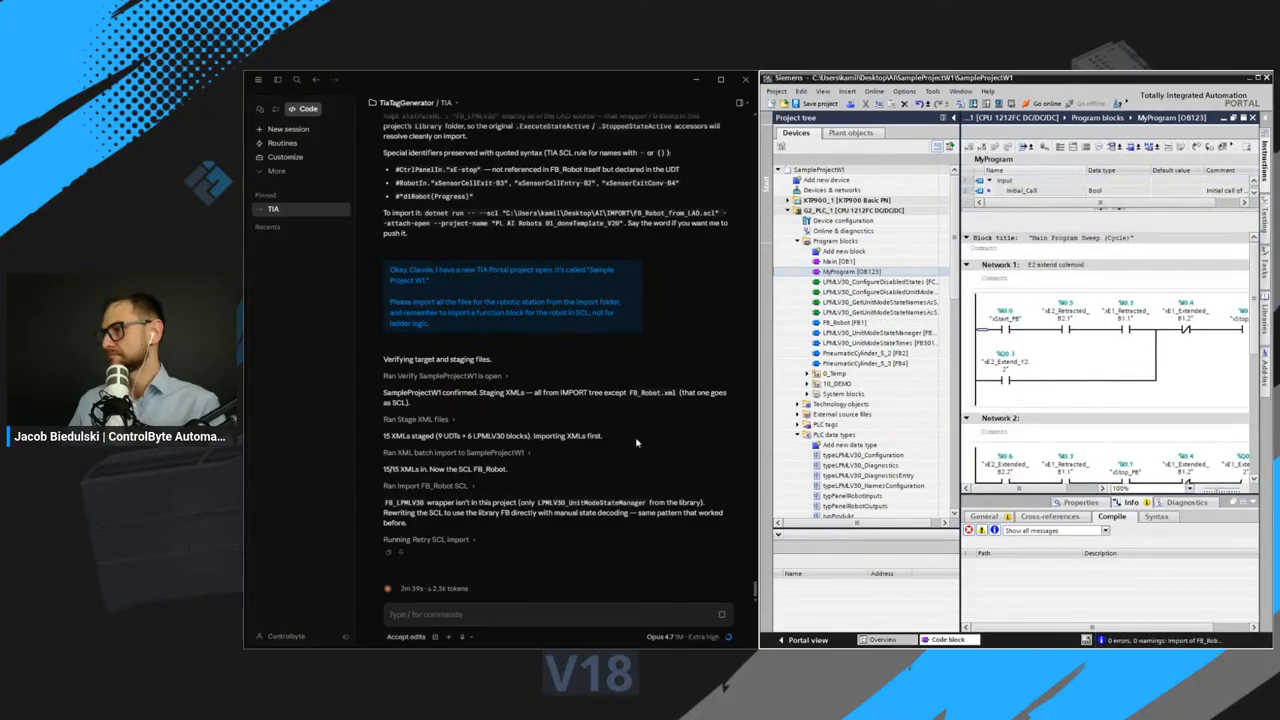The height and width of the screenshot is (720, 1280).
Task: Click Portal view at bottom left
Action: 803,640
